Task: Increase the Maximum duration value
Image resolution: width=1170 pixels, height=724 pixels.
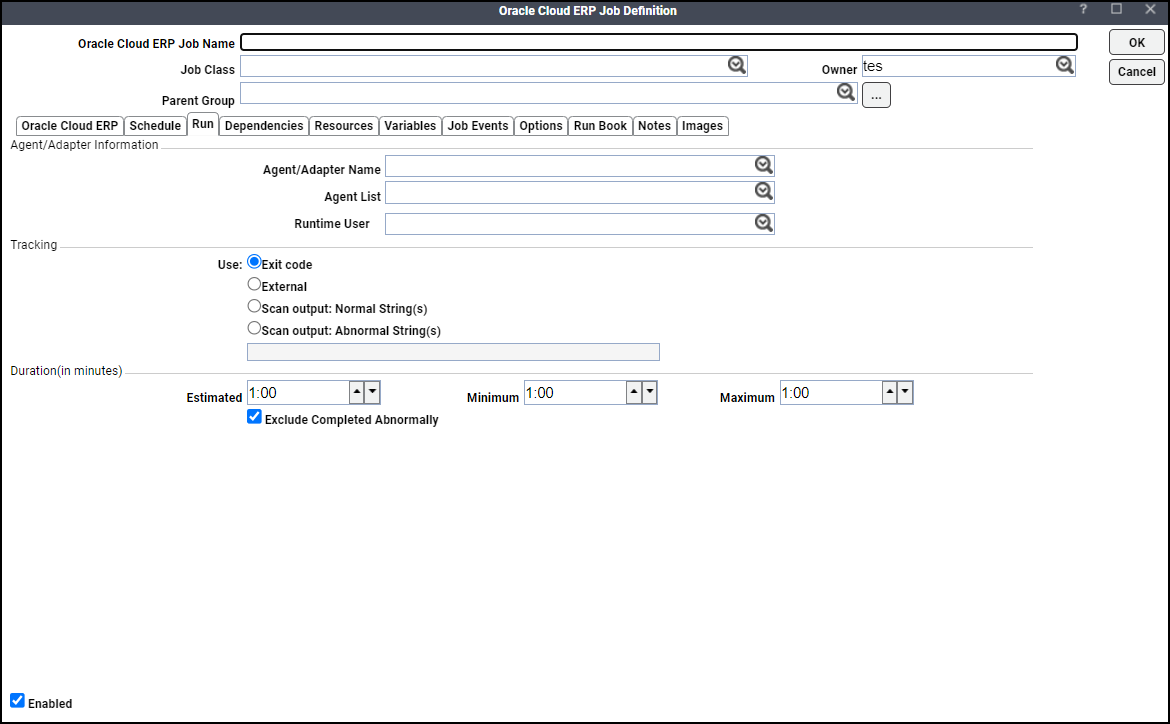Action: pos(889,392)
